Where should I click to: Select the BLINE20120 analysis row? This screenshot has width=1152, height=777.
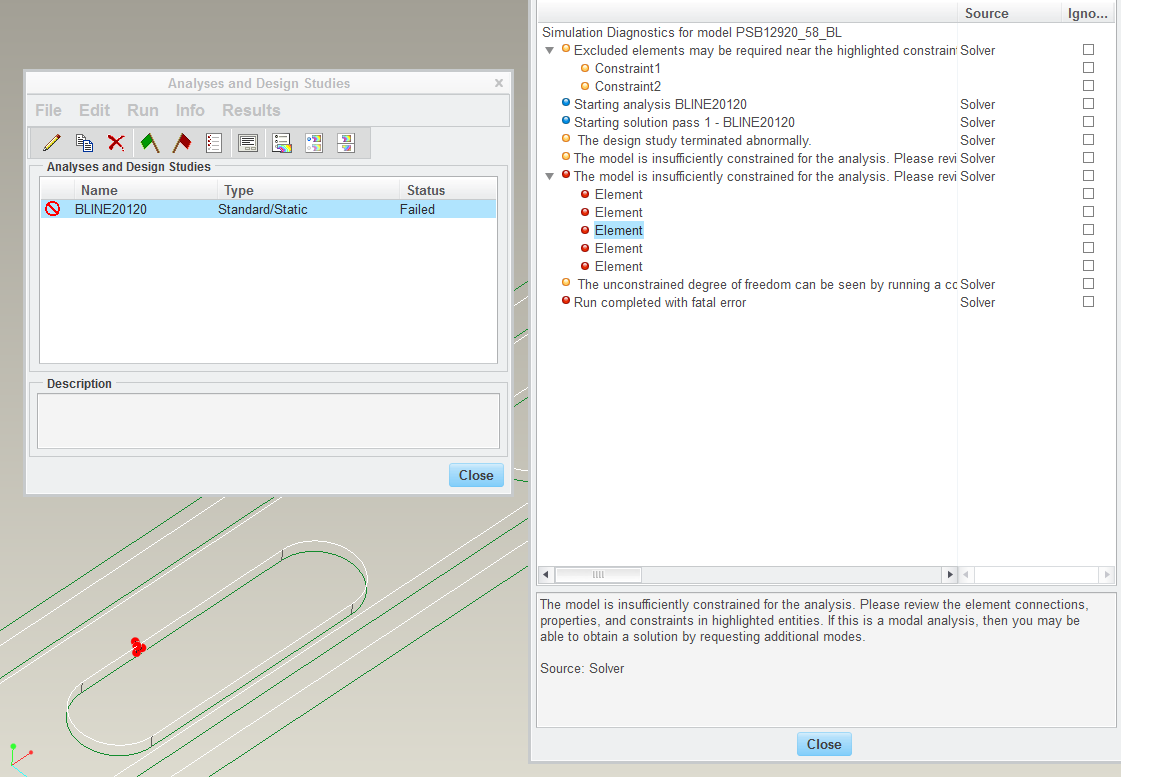(268, 209)
